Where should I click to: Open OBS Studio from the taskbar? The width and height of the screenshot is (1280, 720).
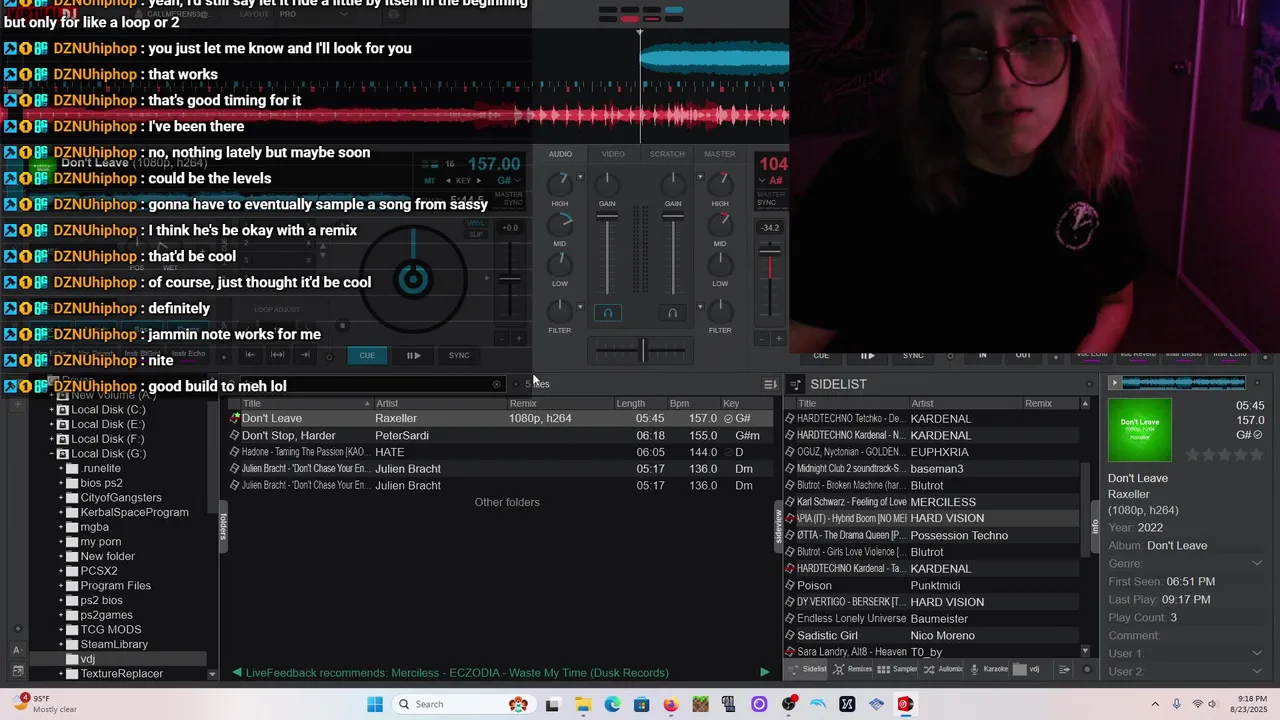click(x=789, y=704)
